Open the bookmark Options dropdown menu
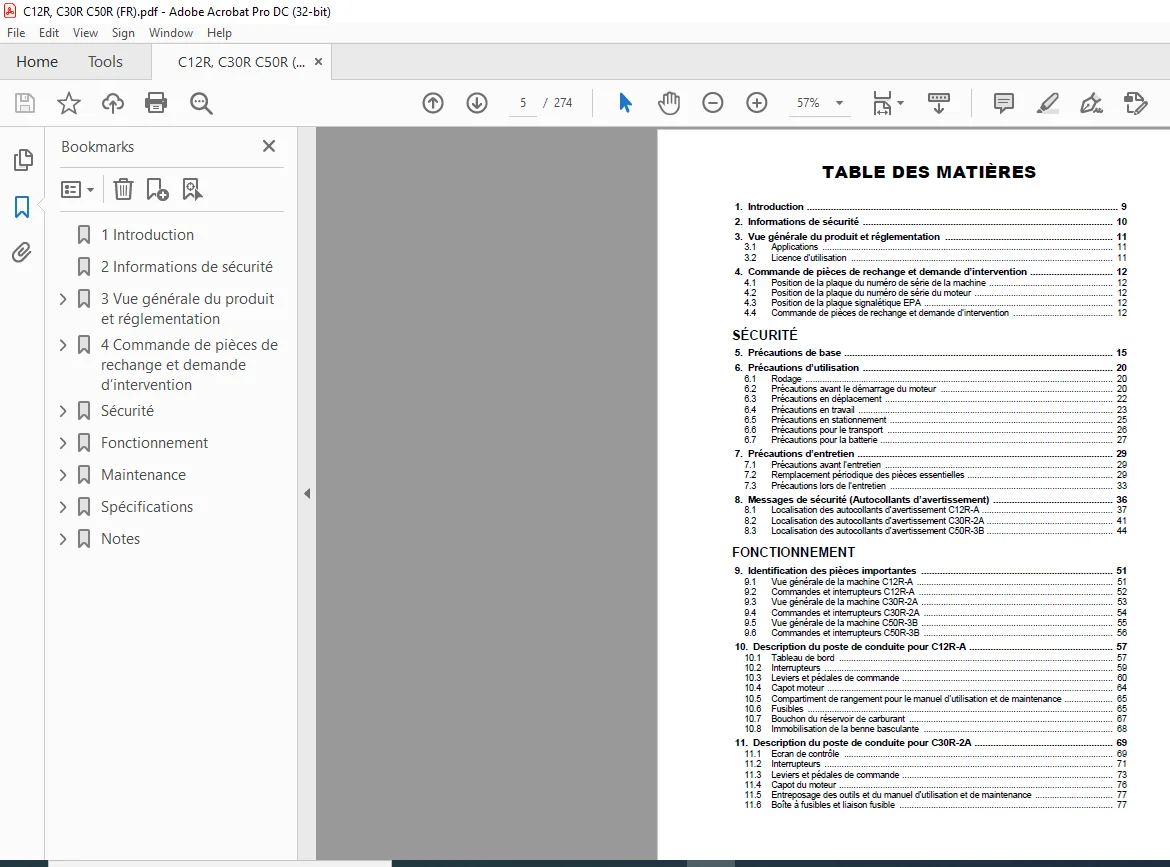This screenshot has height=867, width=1170. 78,190
